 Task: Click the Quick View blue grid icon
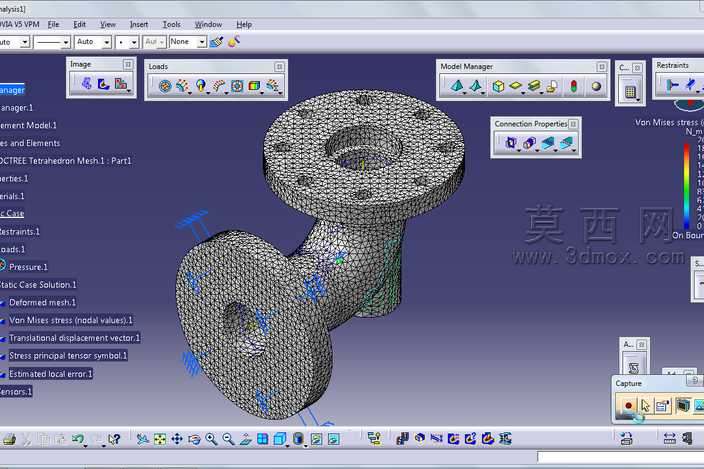[263, 439]
